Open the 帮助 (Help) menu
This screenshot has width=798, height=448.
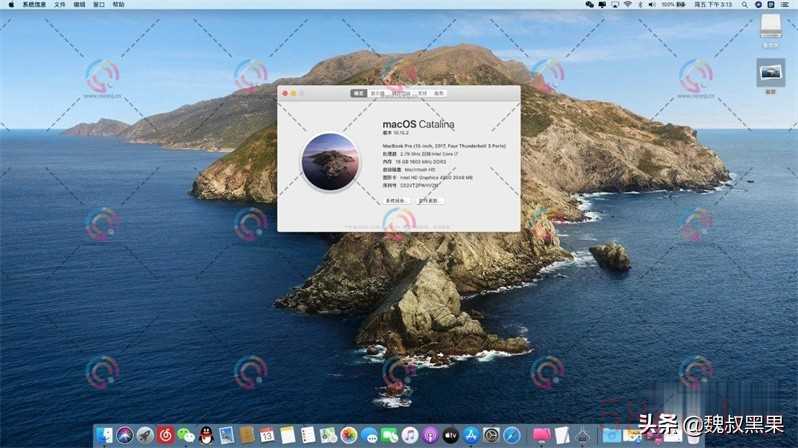coord(119,4)
